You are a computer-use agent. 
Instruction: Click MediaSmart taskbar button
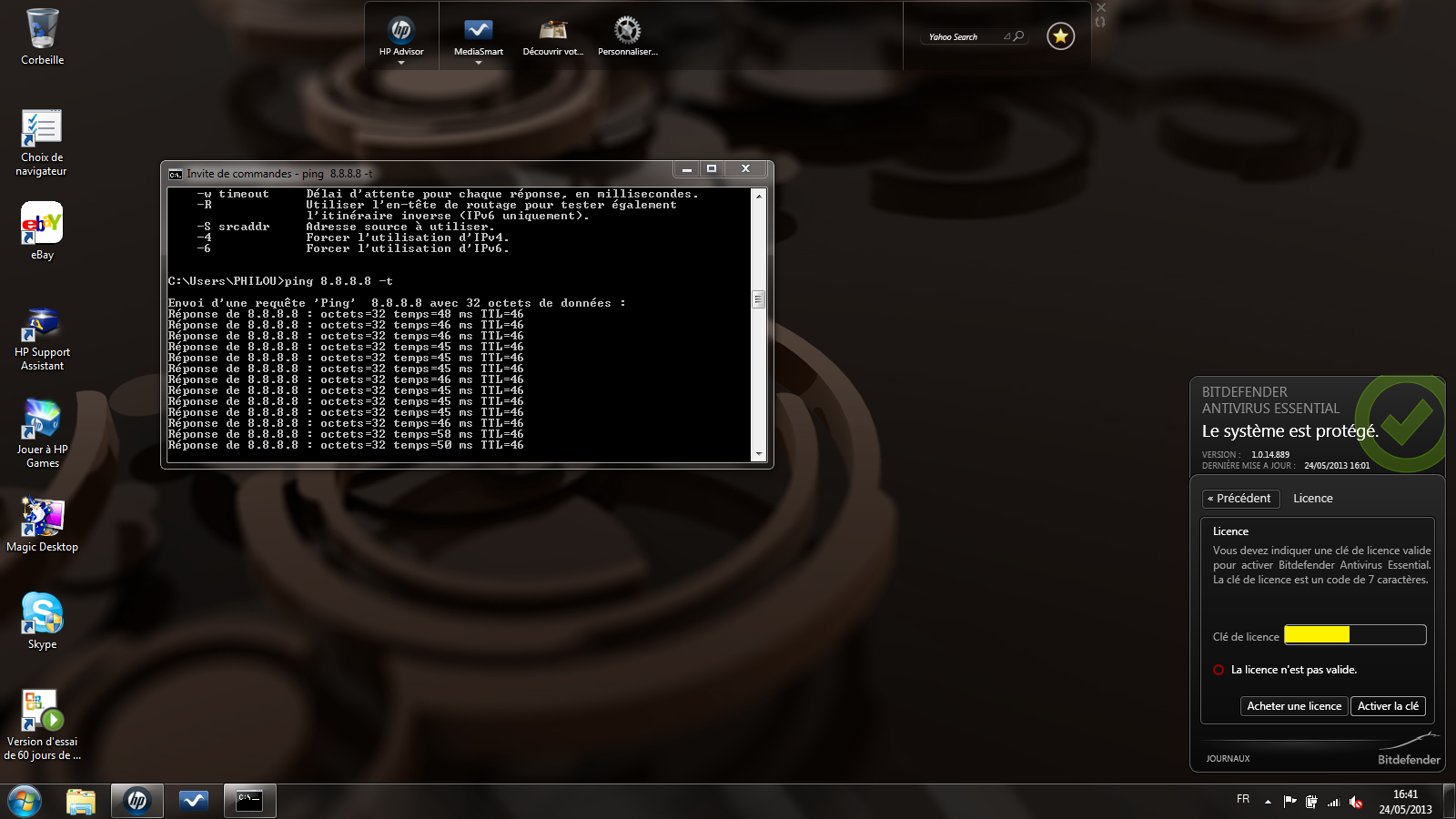pyautogui.click(x=194, y=802)
